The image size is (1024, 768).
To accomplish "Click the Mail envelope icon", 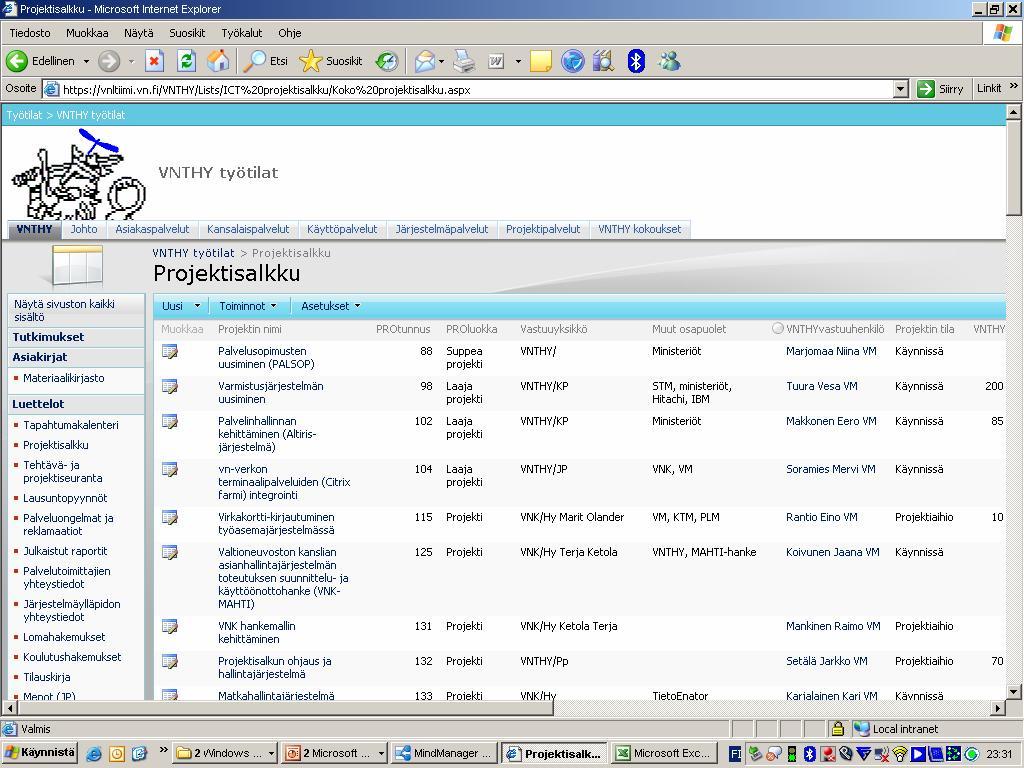I will [424, 61].
